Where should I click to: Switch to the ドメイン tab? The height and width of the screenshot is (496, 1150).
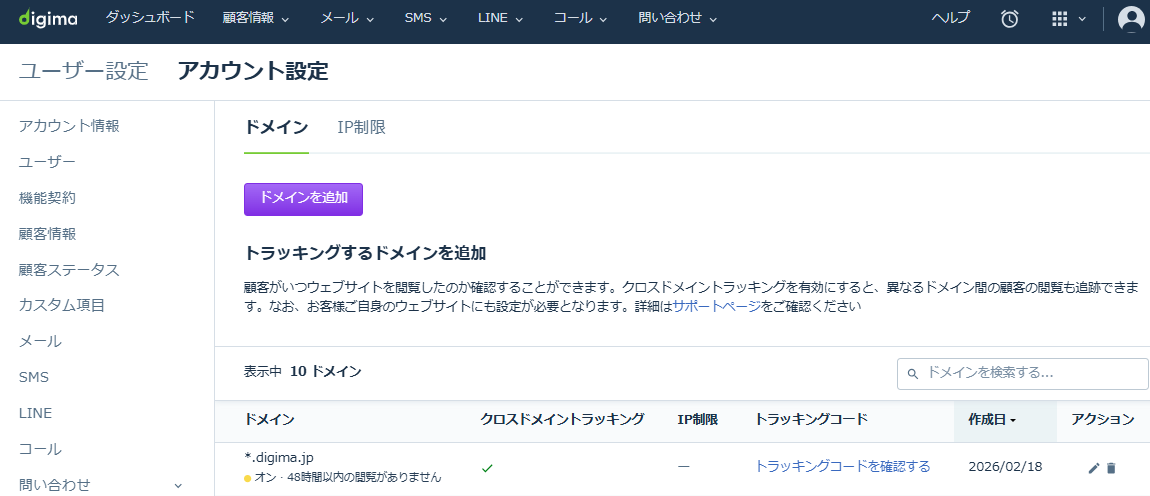(276, 128)
